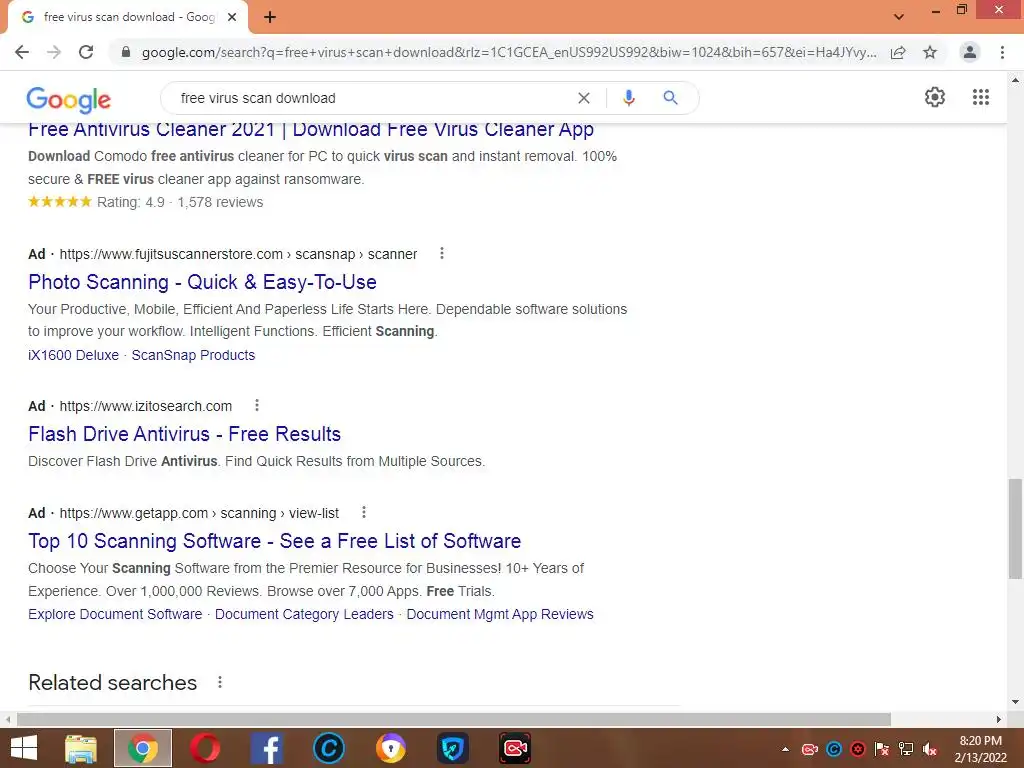Open Photo Scanning - Quick & Easy-To-Use ad
The image size is (1024, 768).
pyautogui.click(x=202, y=282)
